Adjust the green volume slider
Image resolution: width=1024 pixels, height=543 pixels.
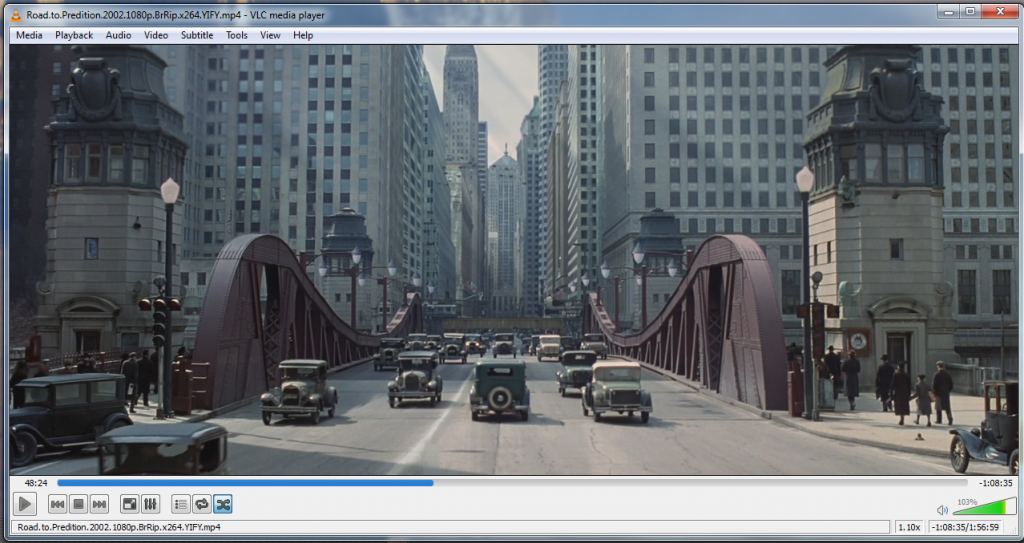(984, 506)
